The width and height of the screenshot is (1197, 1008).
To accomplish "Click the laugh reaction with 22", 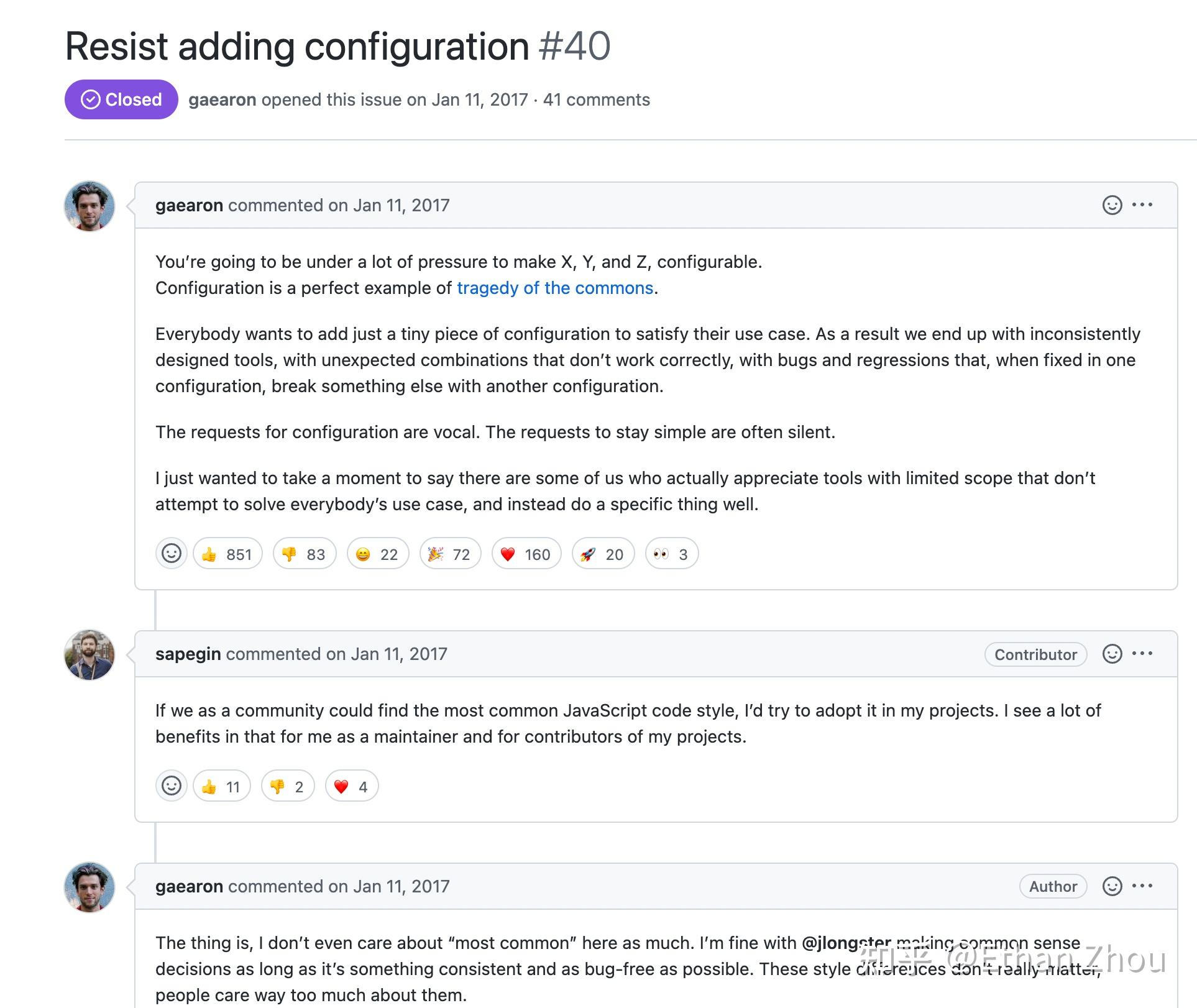I will click(x=378, y=554).
